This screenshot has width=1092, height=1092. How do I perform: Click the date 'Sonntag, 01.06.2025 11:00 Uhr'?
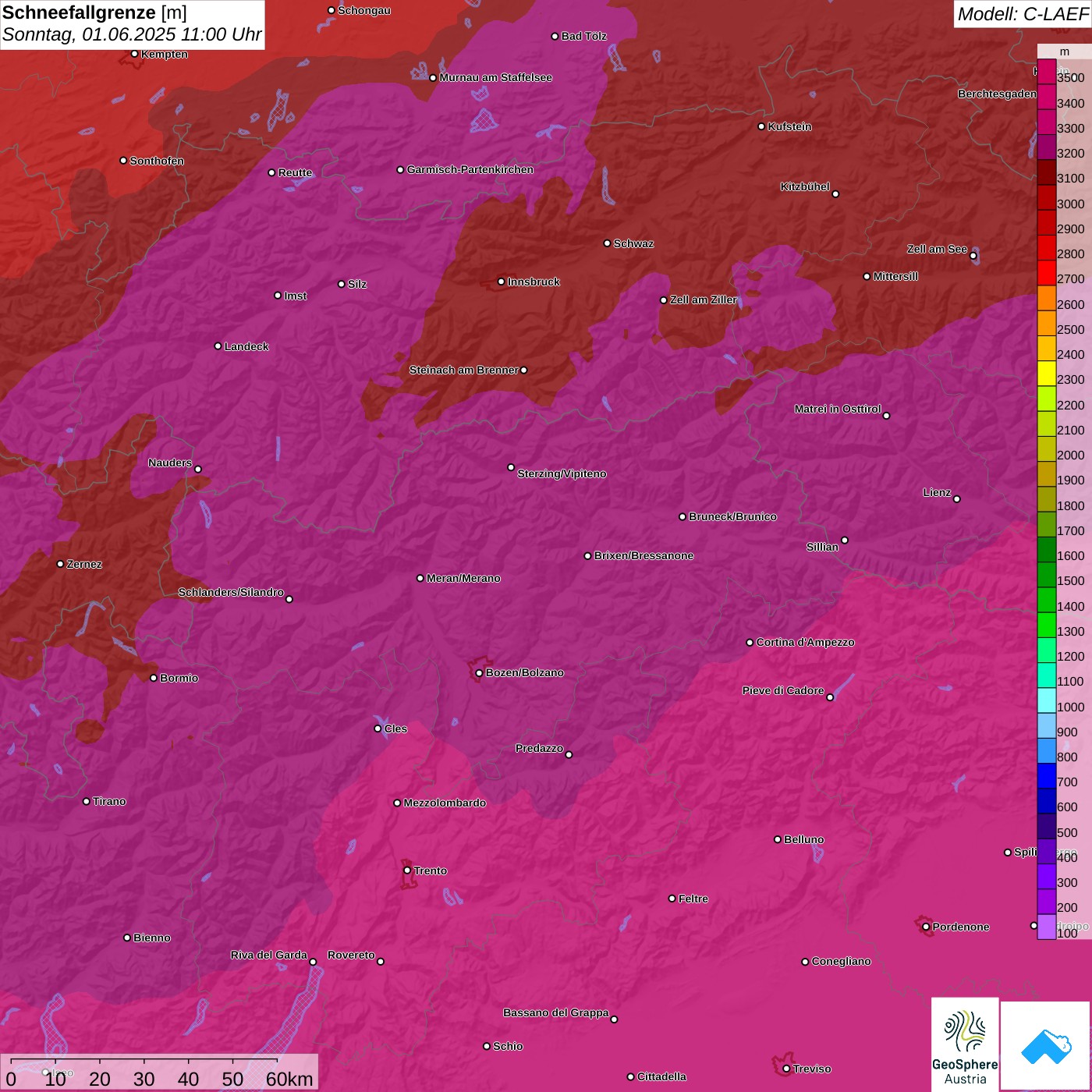[132, 35]
